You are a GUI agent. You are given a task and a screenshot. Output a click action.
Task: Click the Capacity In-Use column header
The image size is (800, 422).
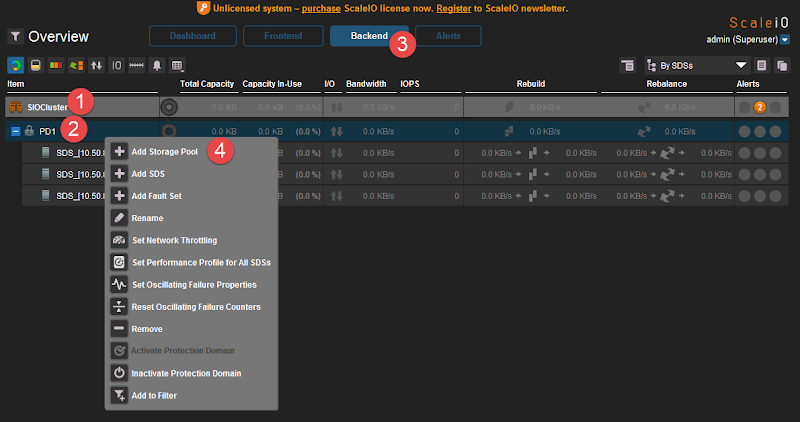click(272, 84)
